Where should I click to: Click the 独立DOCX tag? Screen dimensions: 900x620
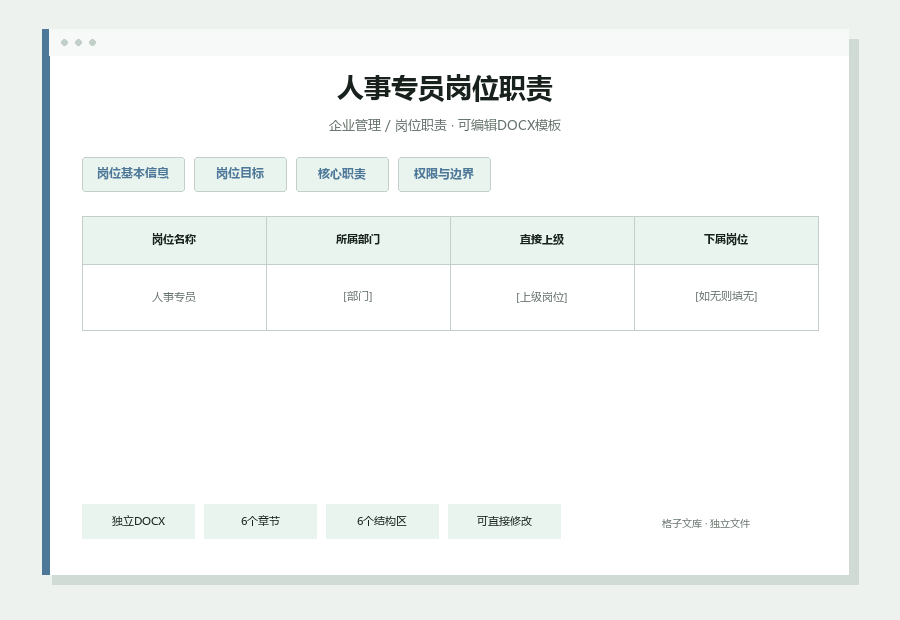click(138, 521)
